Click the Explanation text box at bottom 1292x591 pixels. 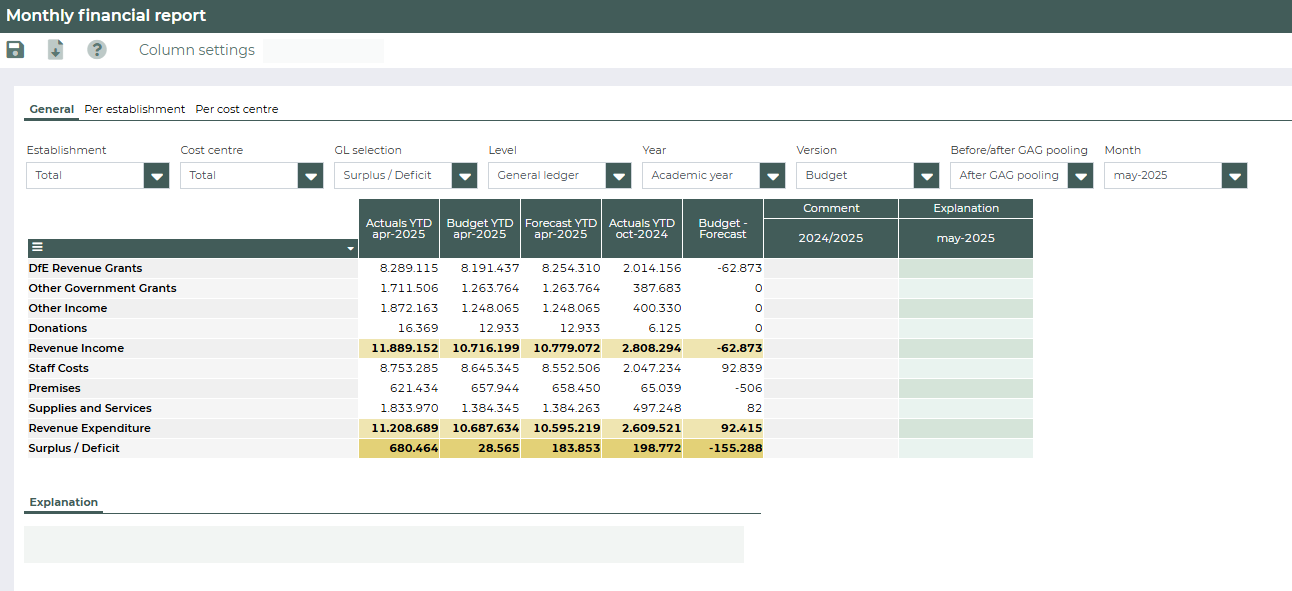coord(383,544)
